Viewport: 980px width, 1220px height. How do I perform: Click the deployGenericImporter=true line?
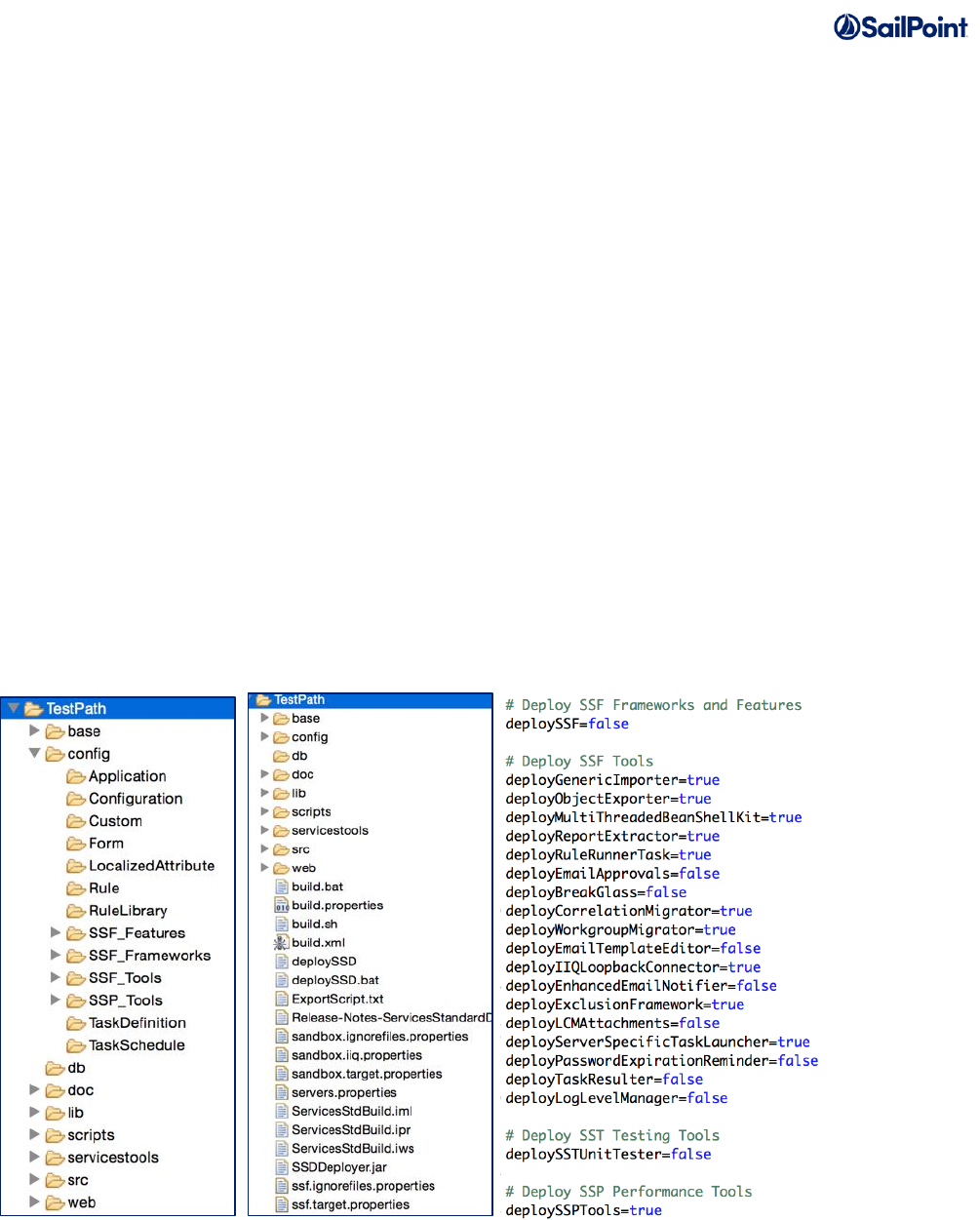[612, 780]
